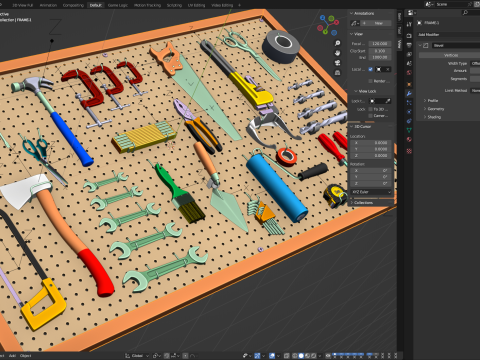Open the Texture properties tab icon
The height and width of the screenshot is (360, 480).
[409, 151]
